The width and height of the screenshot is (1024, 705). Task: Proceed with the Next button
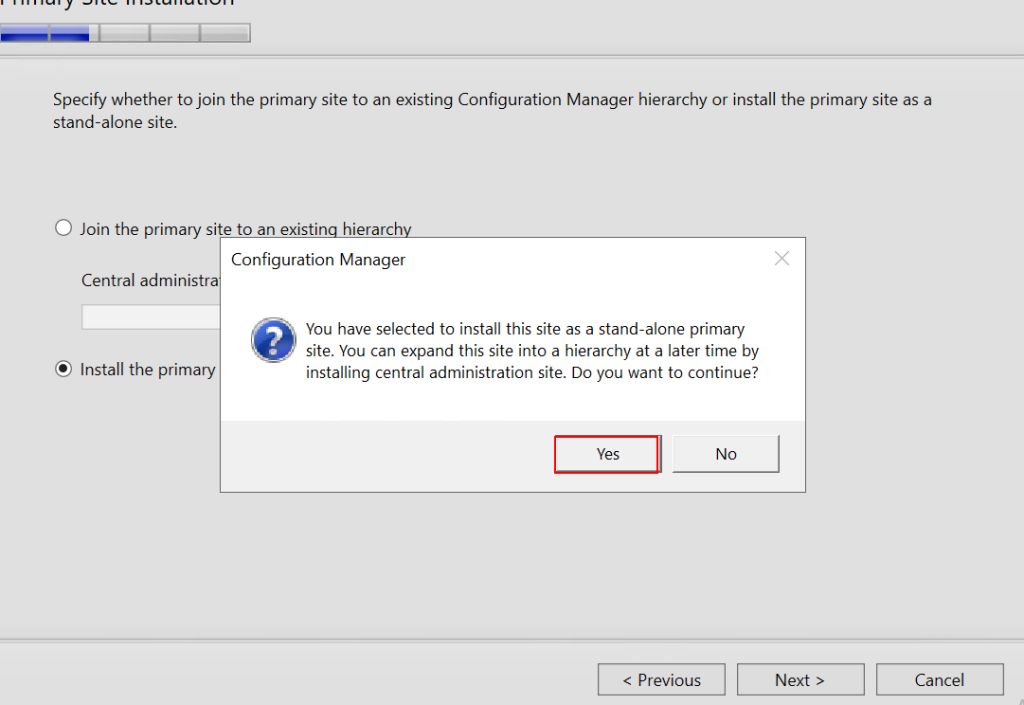(799, 680)
